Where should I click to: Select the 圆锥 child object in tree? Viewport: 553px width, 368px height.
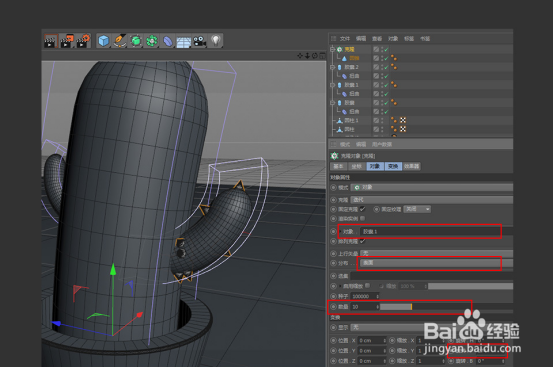tap(354, 58)
